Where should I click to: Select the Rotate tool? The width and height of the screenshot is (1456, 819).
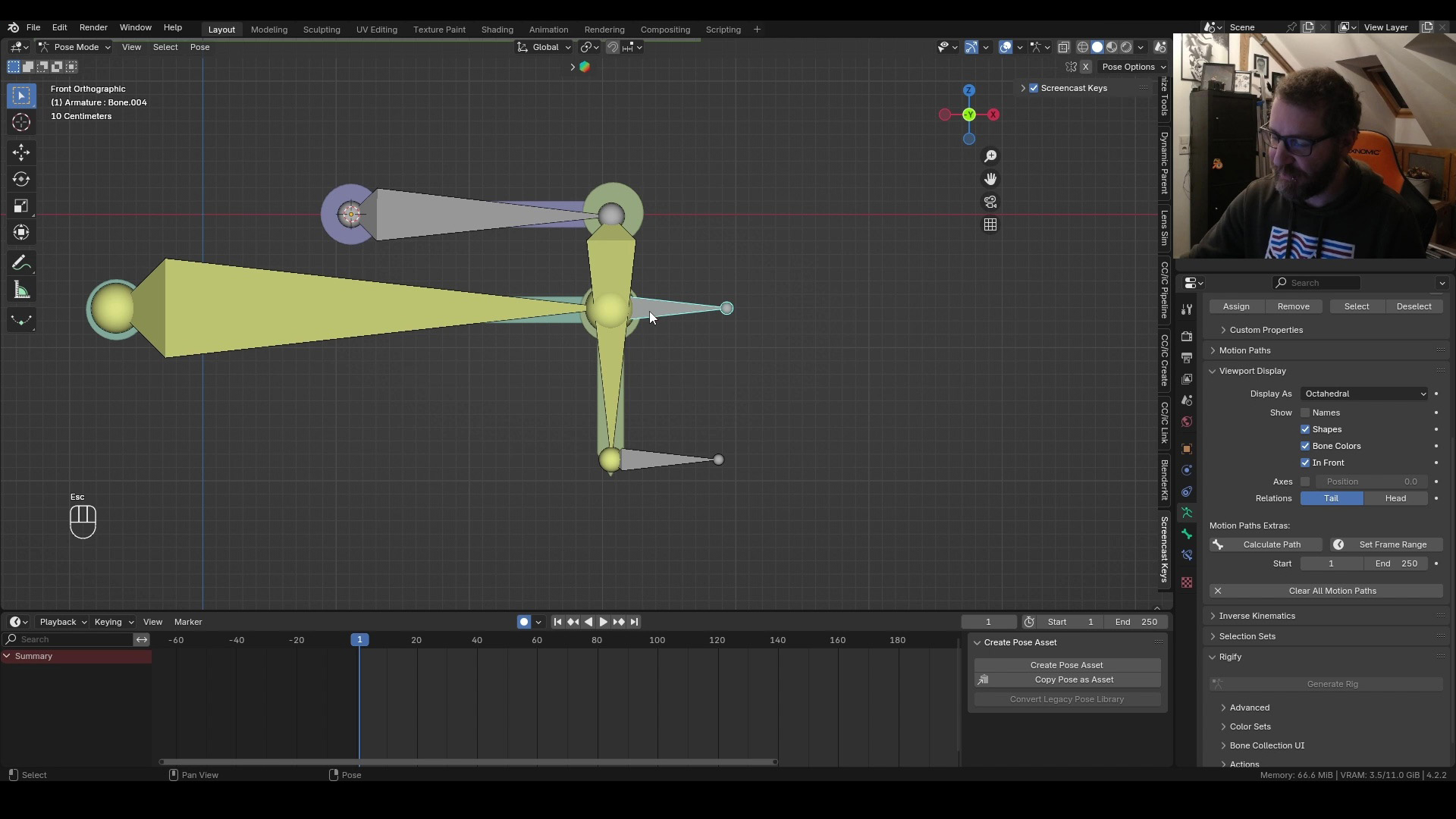click(x=21, y=179)
